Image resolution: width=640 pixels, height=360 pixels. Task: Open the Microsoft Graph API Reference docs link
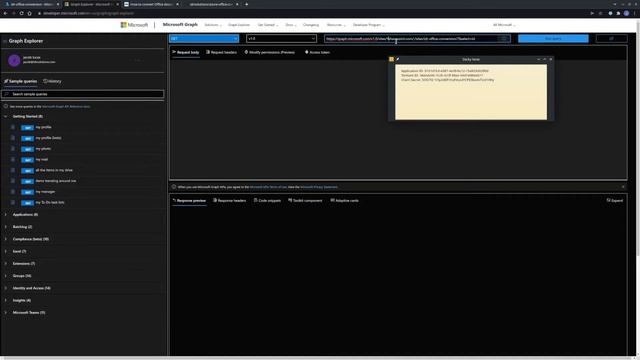tap(66, 107)
